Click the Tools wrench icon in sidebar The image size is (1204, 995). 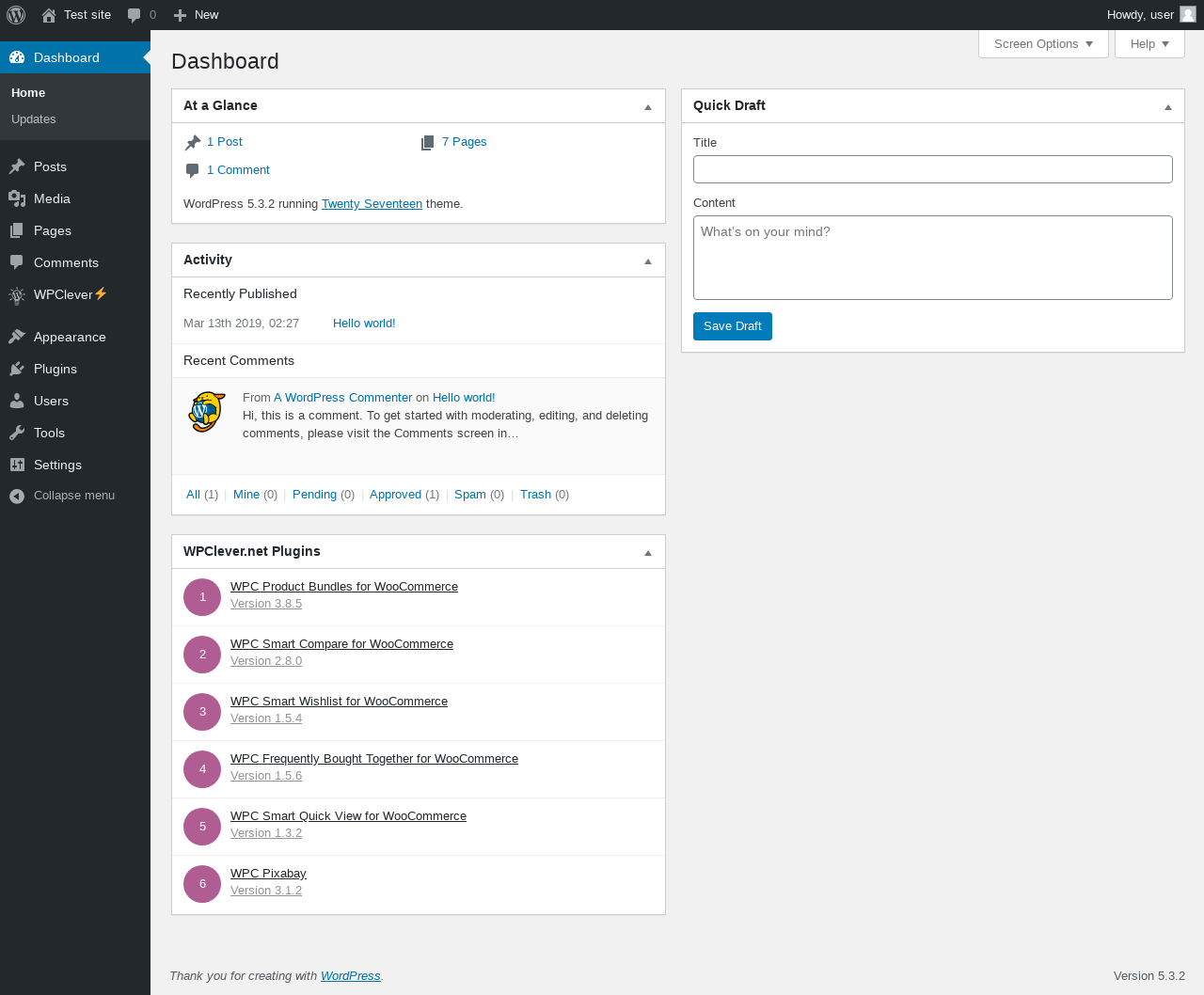[17, 433]
